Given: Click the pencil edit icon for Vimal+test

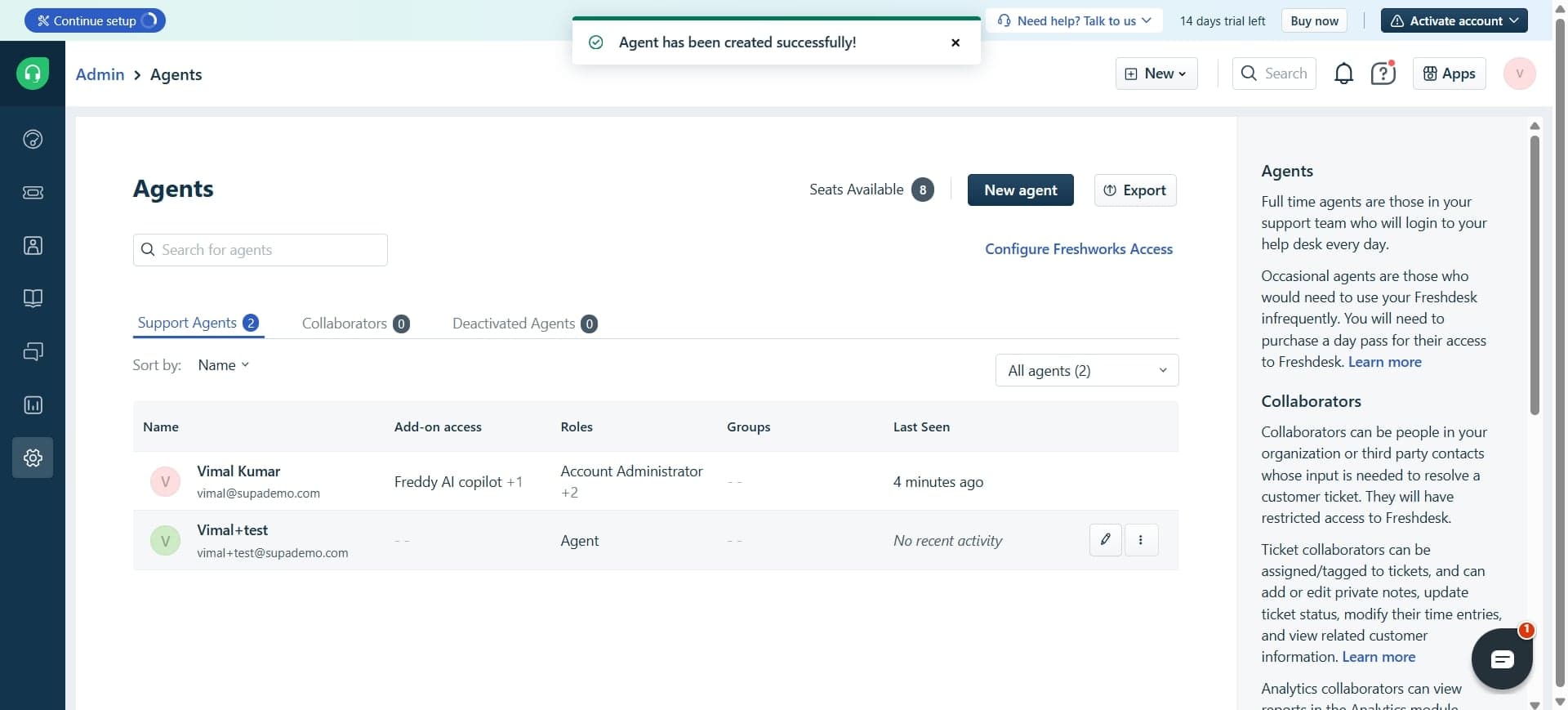Looking at the screenshot, I should (x=1105, y=540).
